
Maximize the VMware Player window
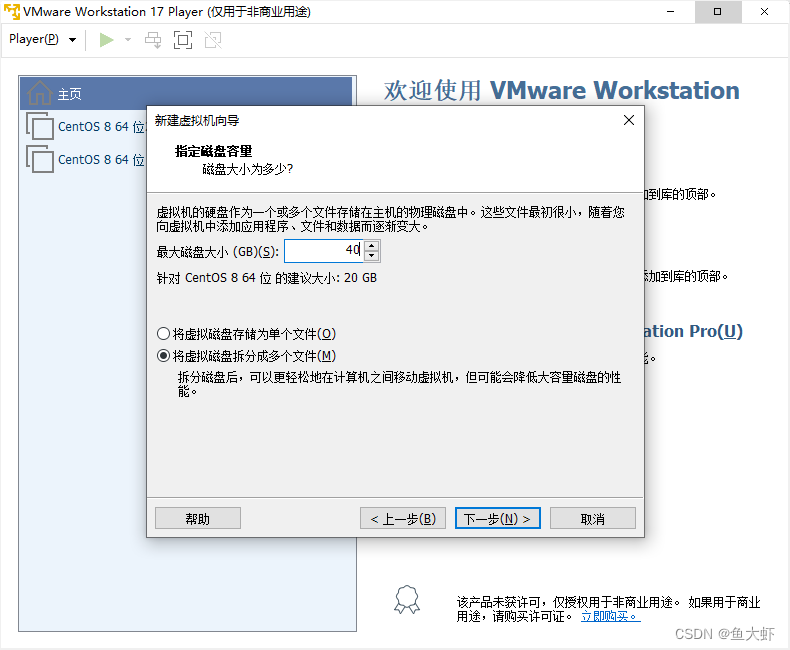[x=717, y=12]
